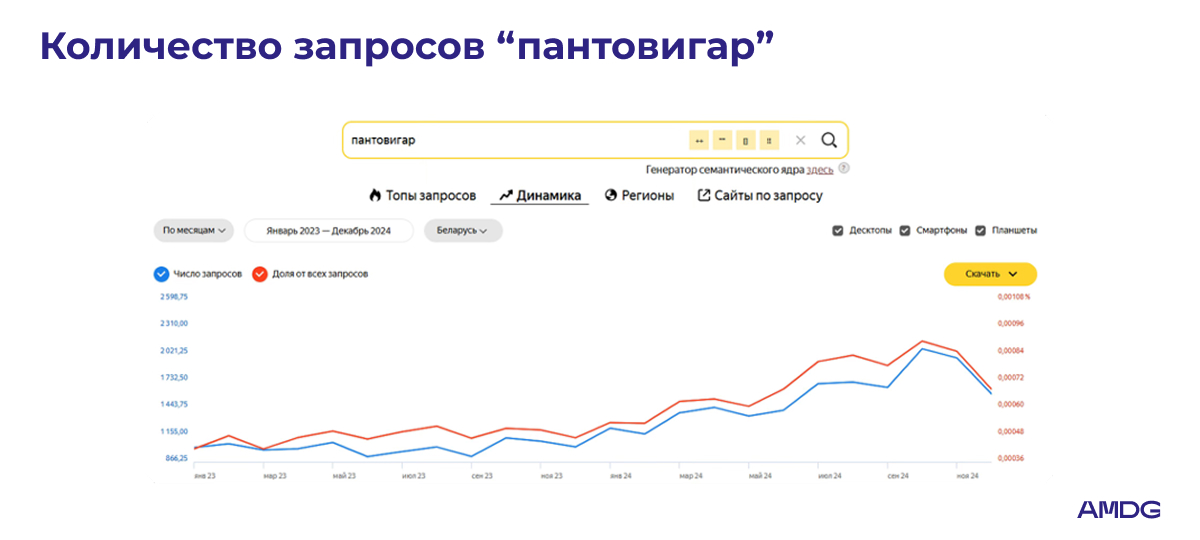Apply the quotes operator button
Image resolution: width=1200 pixels, height=540 pixels.
722,140
